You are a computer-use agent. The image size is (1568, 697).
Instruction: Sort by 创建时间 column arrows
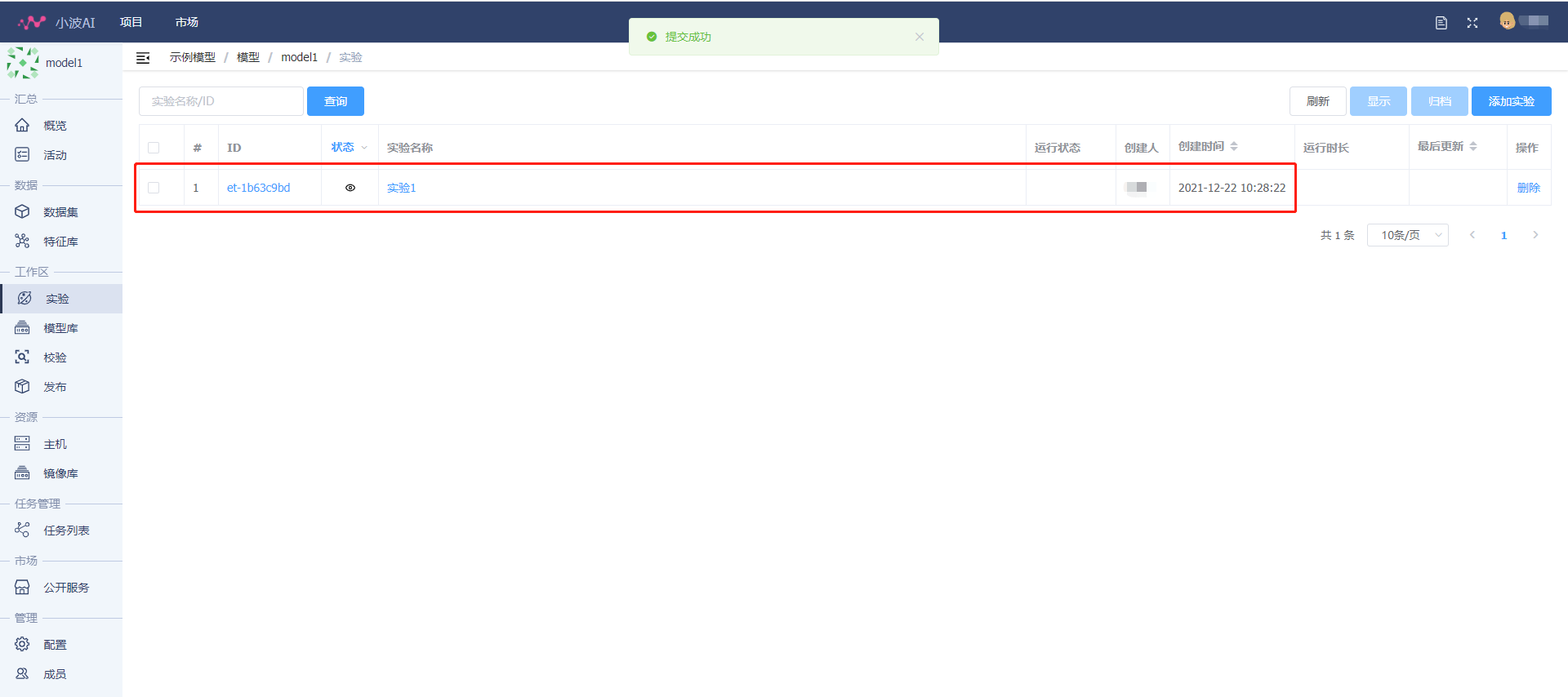click(1234, 147)
